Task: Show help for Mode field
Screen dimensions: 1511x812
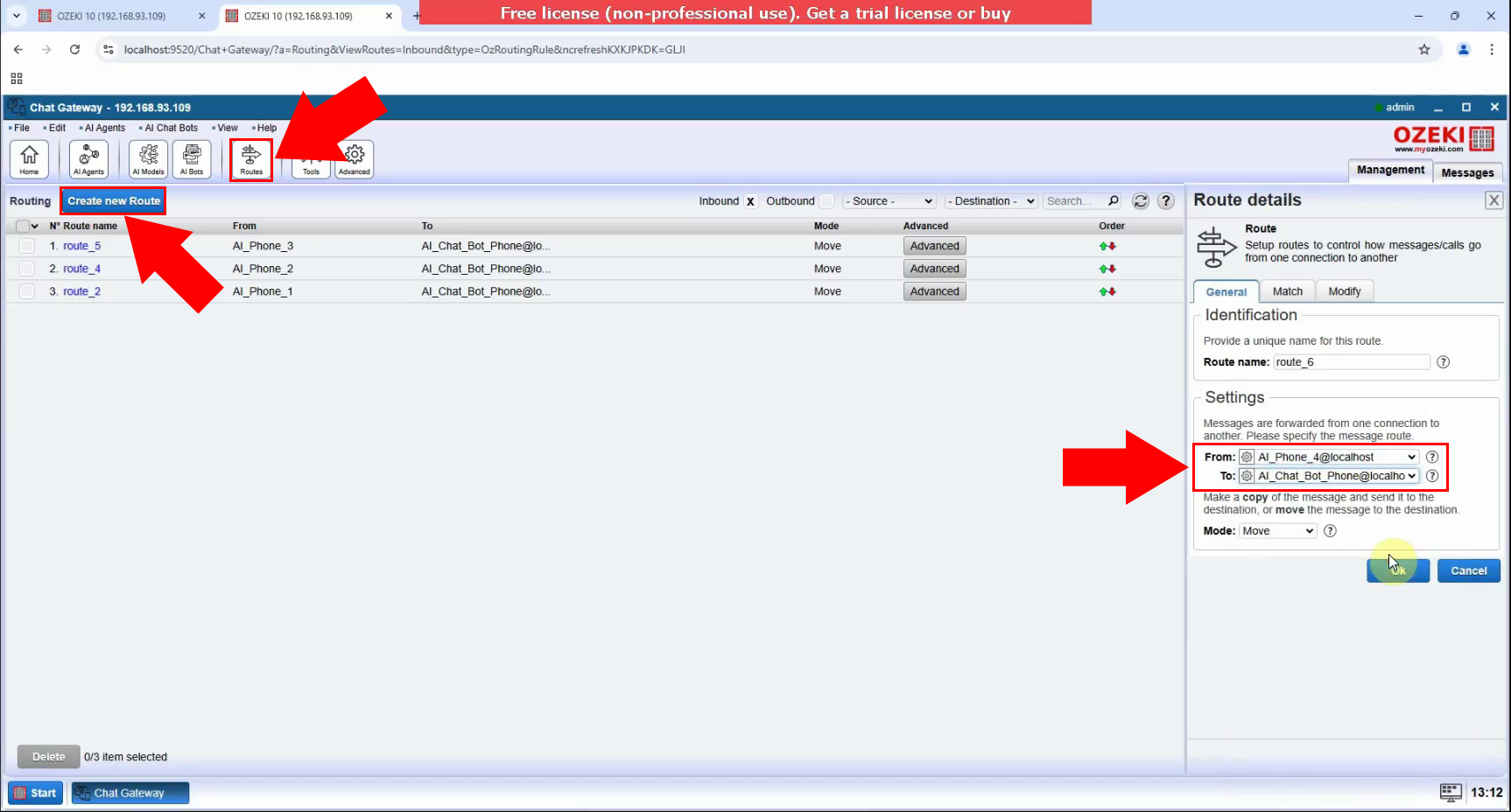Action: point(1330,531)
